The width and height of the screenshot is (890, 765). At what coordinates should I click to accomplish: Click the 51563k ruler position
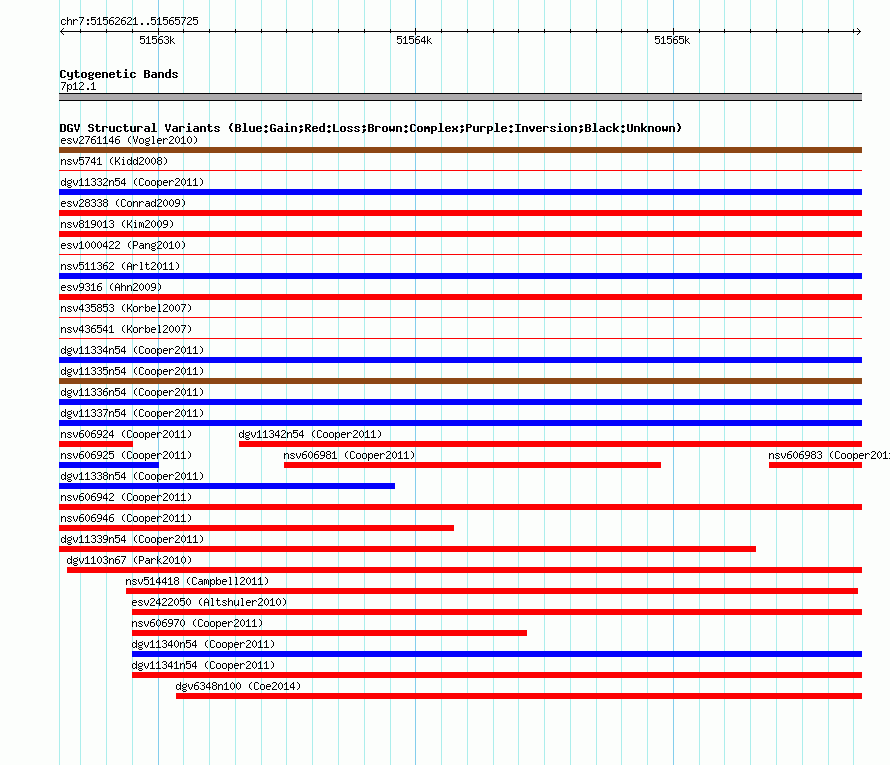(x=157, y=40)
